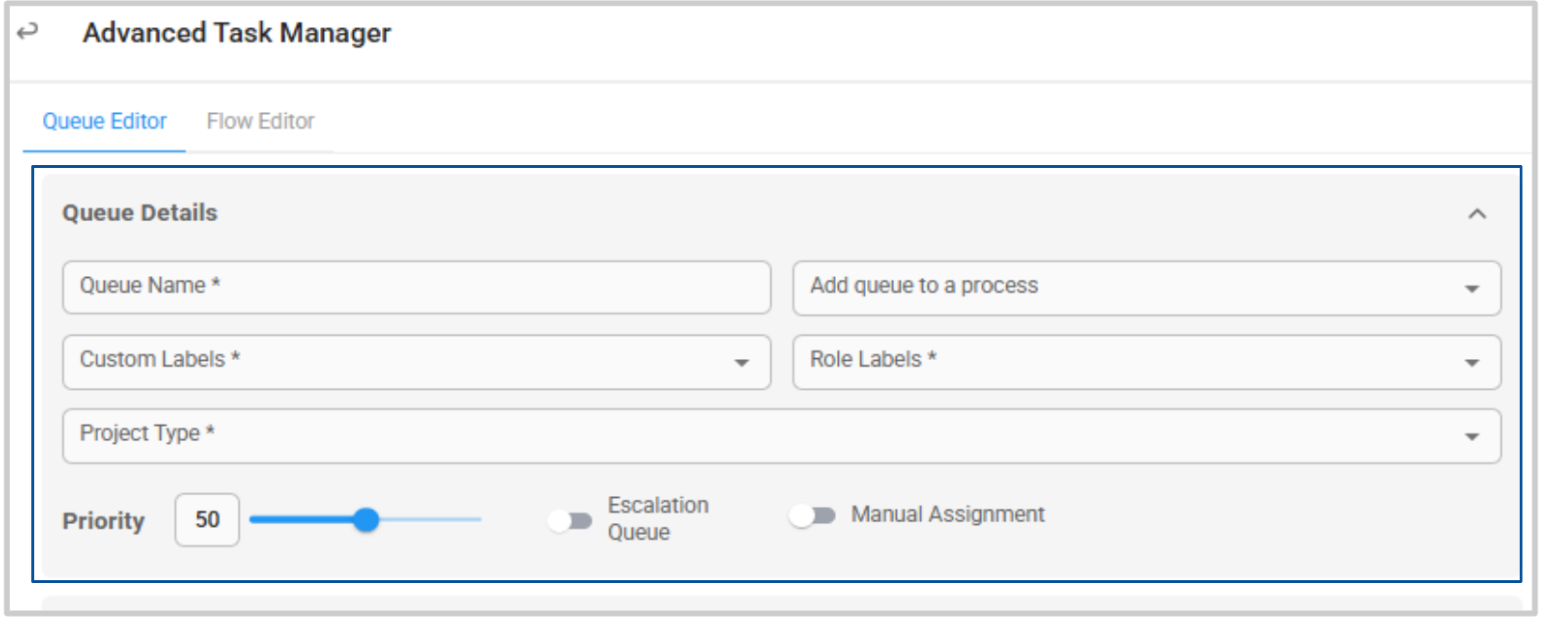Switch to the Flow Editor tab

pos(260,121)
